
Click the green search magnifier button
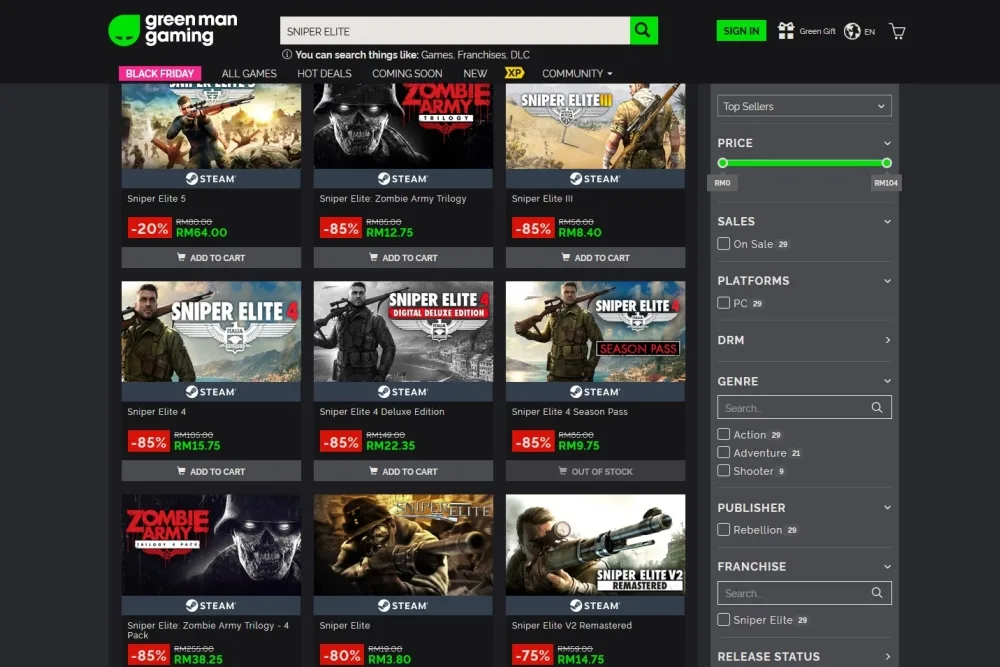pos(643,31)
